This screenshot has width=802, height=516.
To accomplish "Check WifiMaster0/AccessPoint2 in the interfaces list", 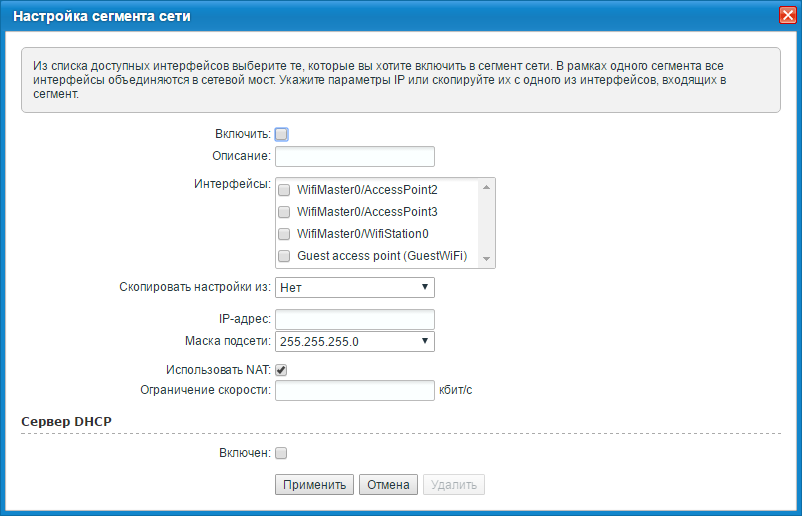I will click(x=284, y=190).
